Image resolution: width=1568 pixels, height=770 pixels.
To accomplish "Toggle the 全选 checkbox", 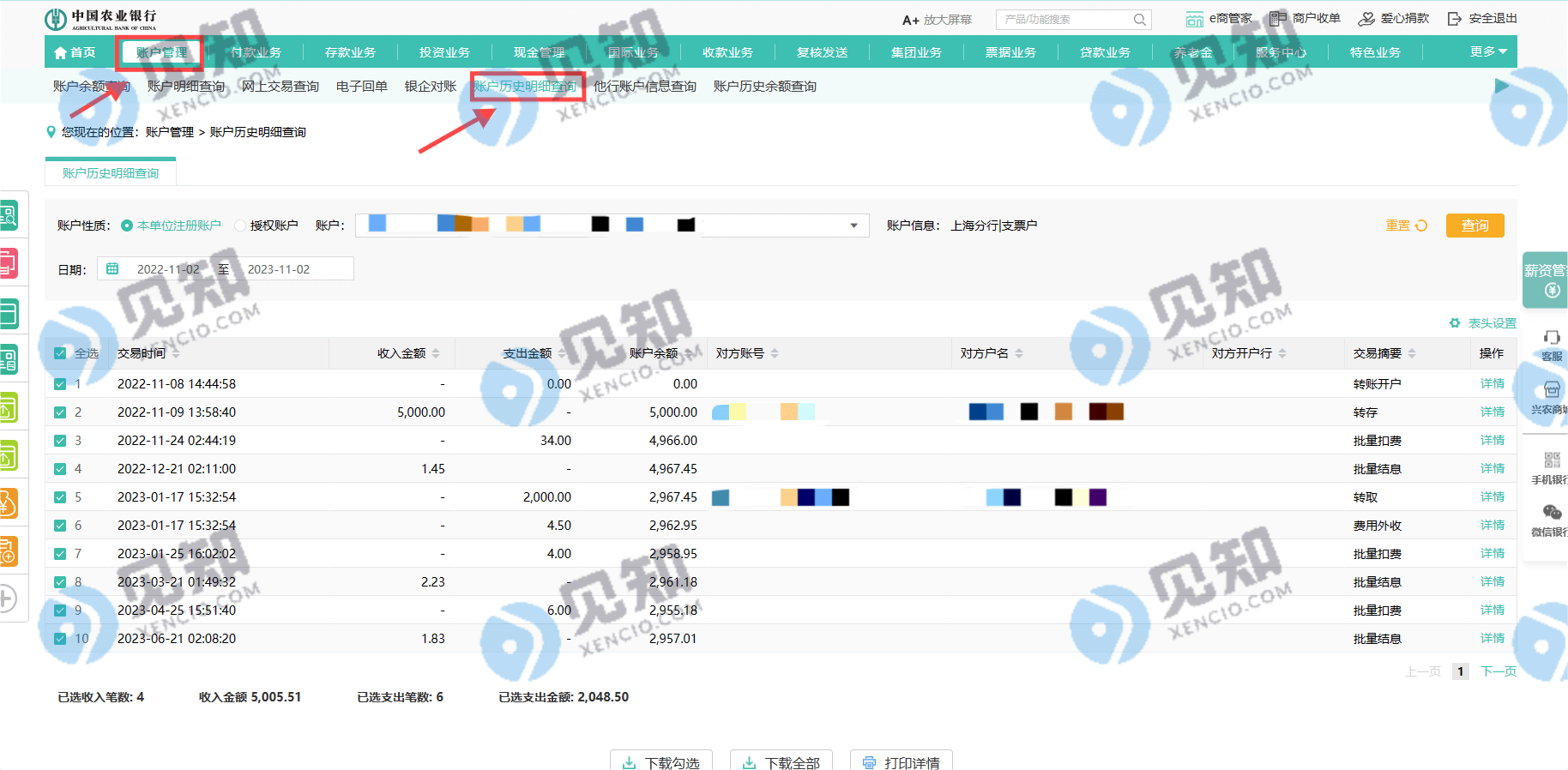I will pos(60,353).
